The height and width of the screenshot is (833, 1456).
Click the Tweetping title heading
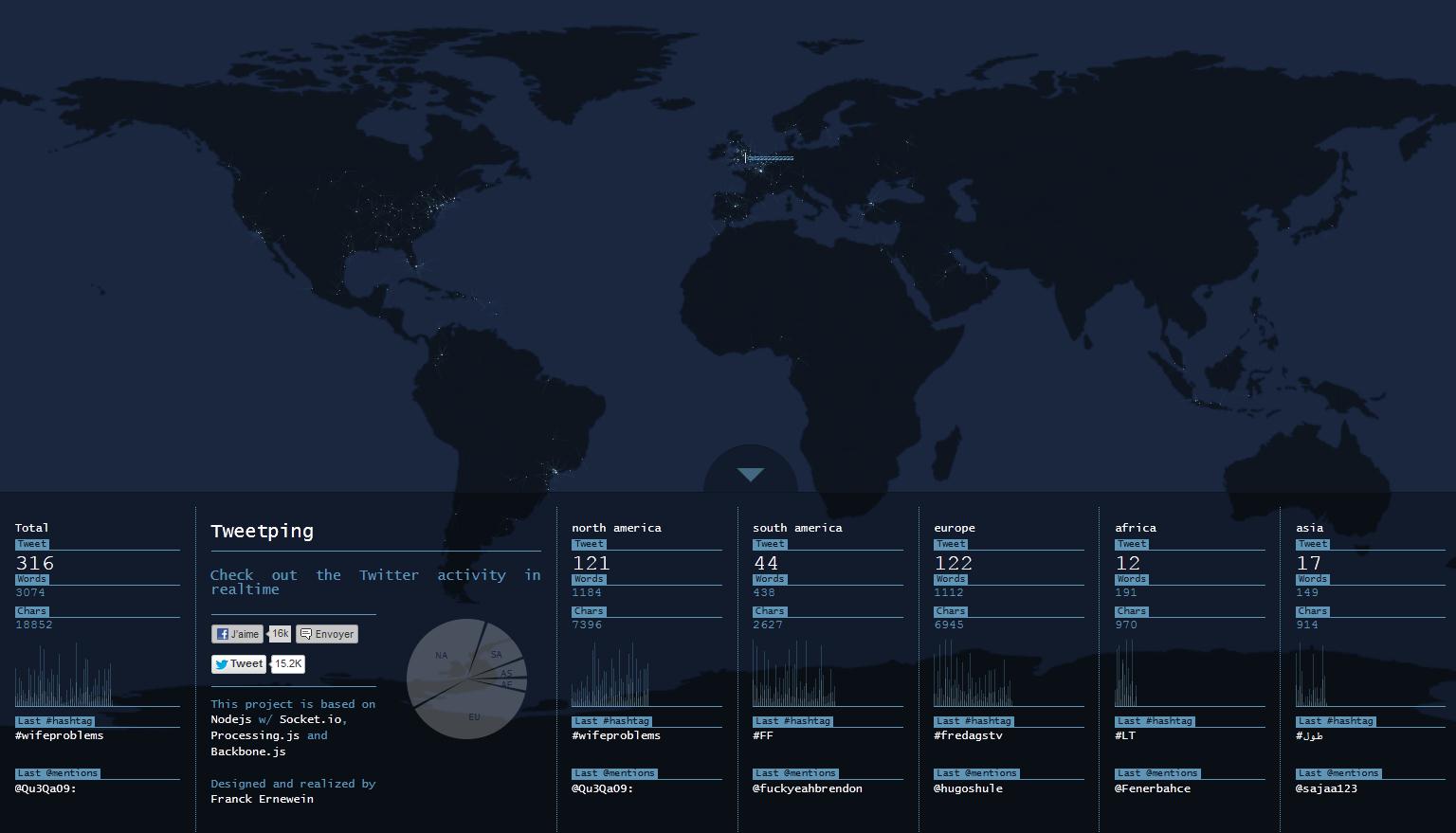[262, 532]
